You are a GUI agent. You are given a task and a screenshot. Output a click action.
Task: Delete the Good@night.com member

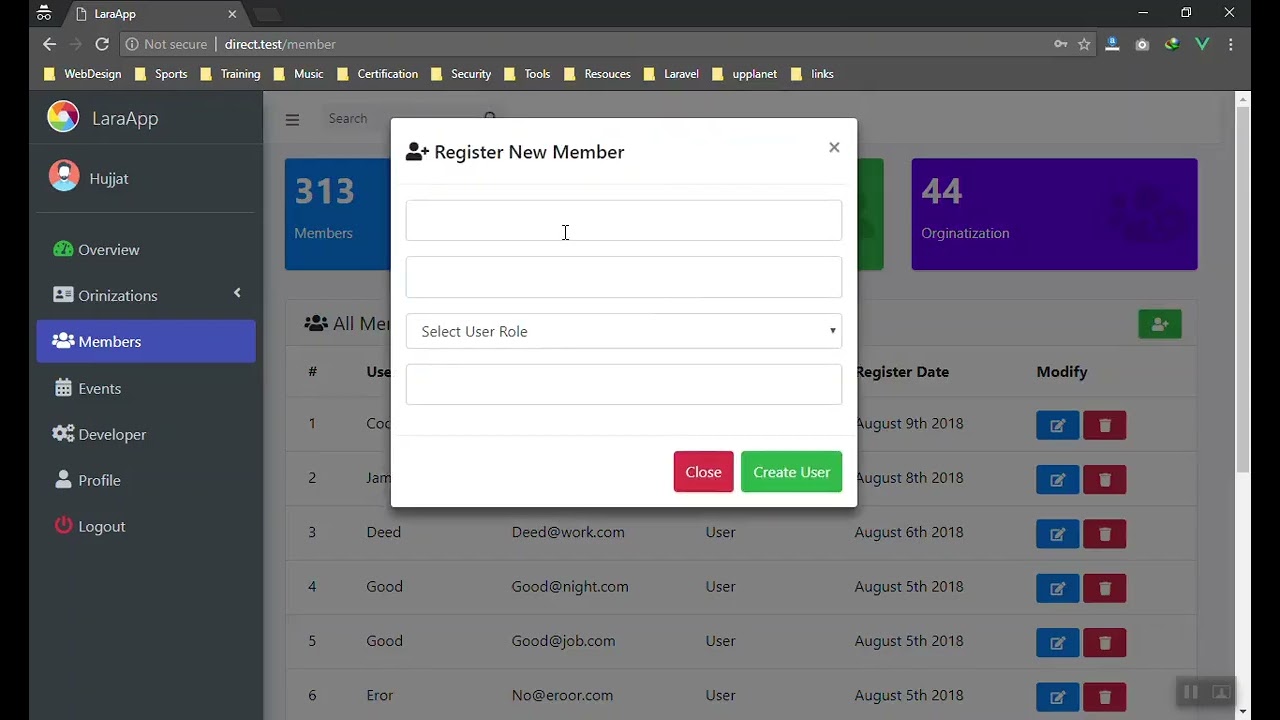pos(1105,588)
